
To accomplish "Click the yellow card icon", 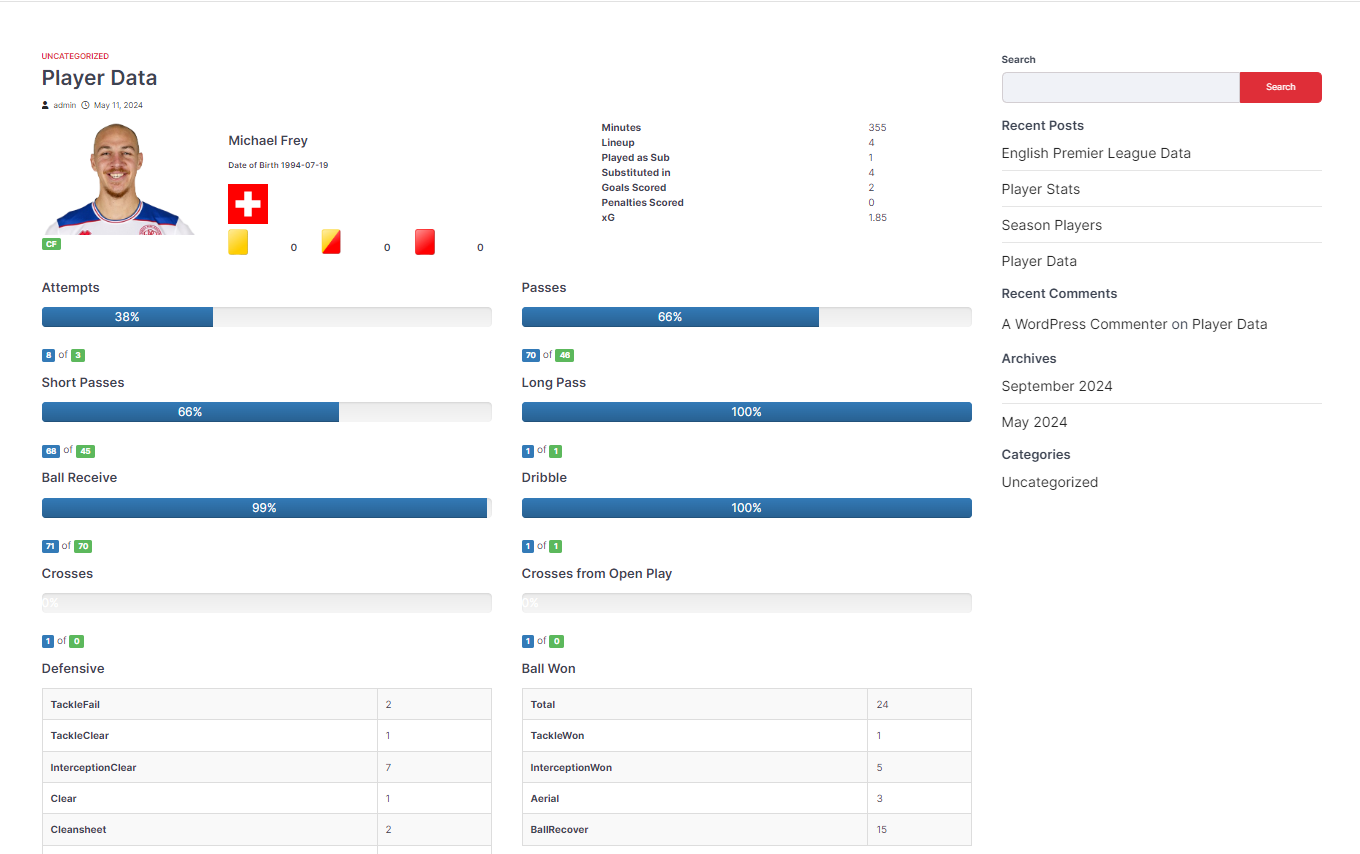I will pyautogui.click(x=238, y=242).
